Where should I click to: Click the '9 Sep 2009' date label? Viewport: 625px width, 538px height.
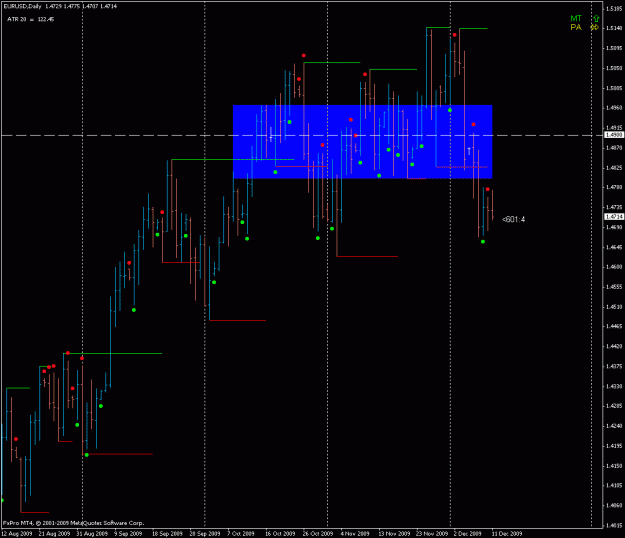coord(128,534)
